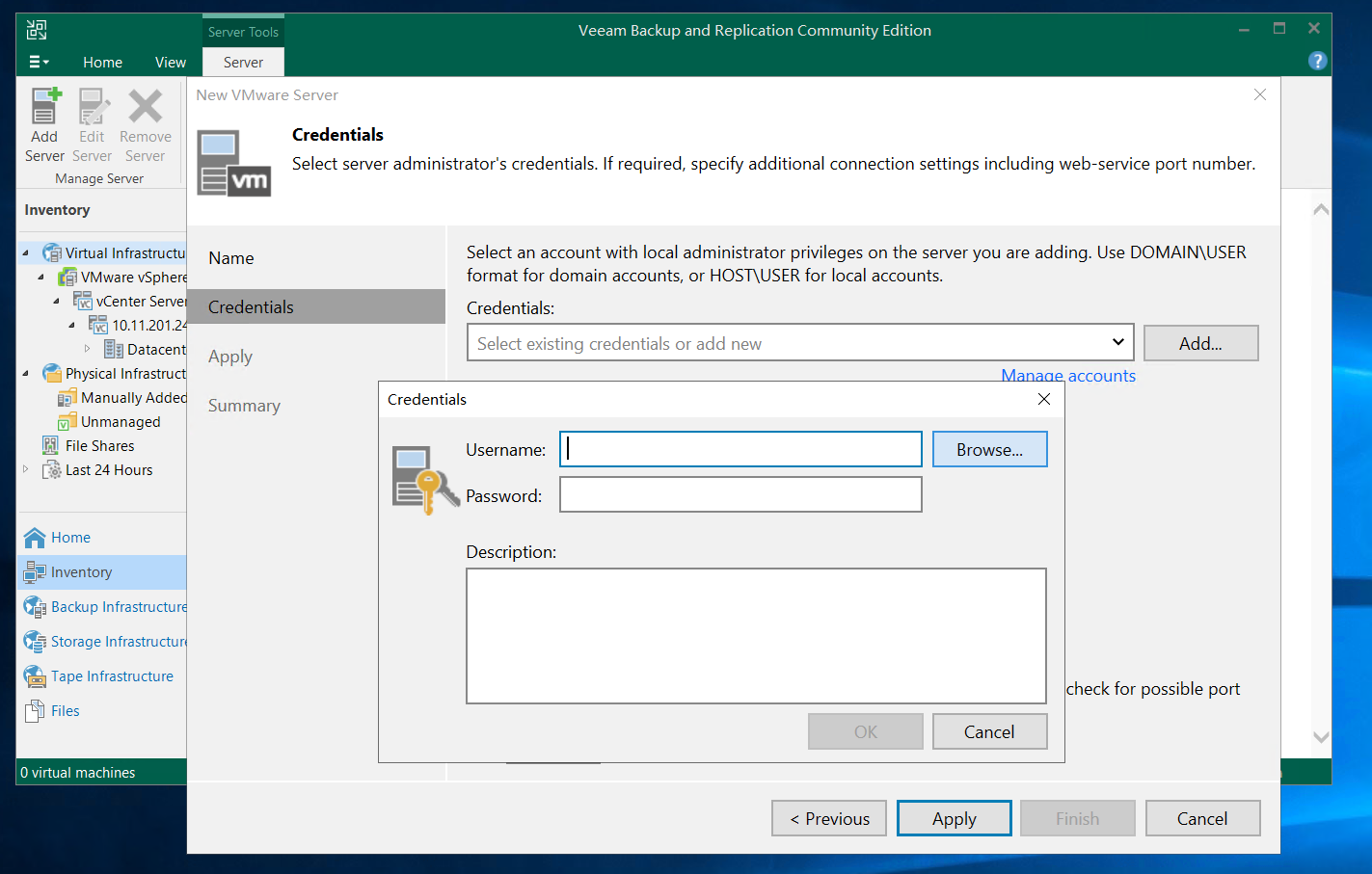
Task: Select the Unmanaged group icon
Action: click(x=67, y=422)
